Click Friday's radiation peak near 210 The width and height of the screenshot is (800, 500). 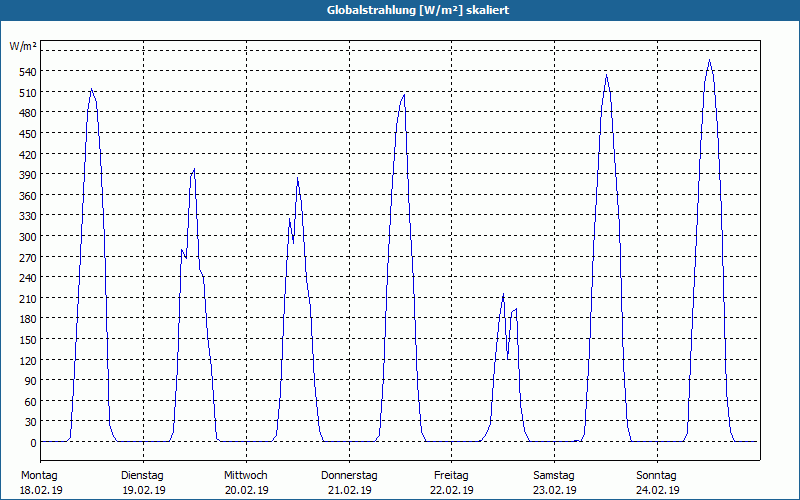pos(503,294)
